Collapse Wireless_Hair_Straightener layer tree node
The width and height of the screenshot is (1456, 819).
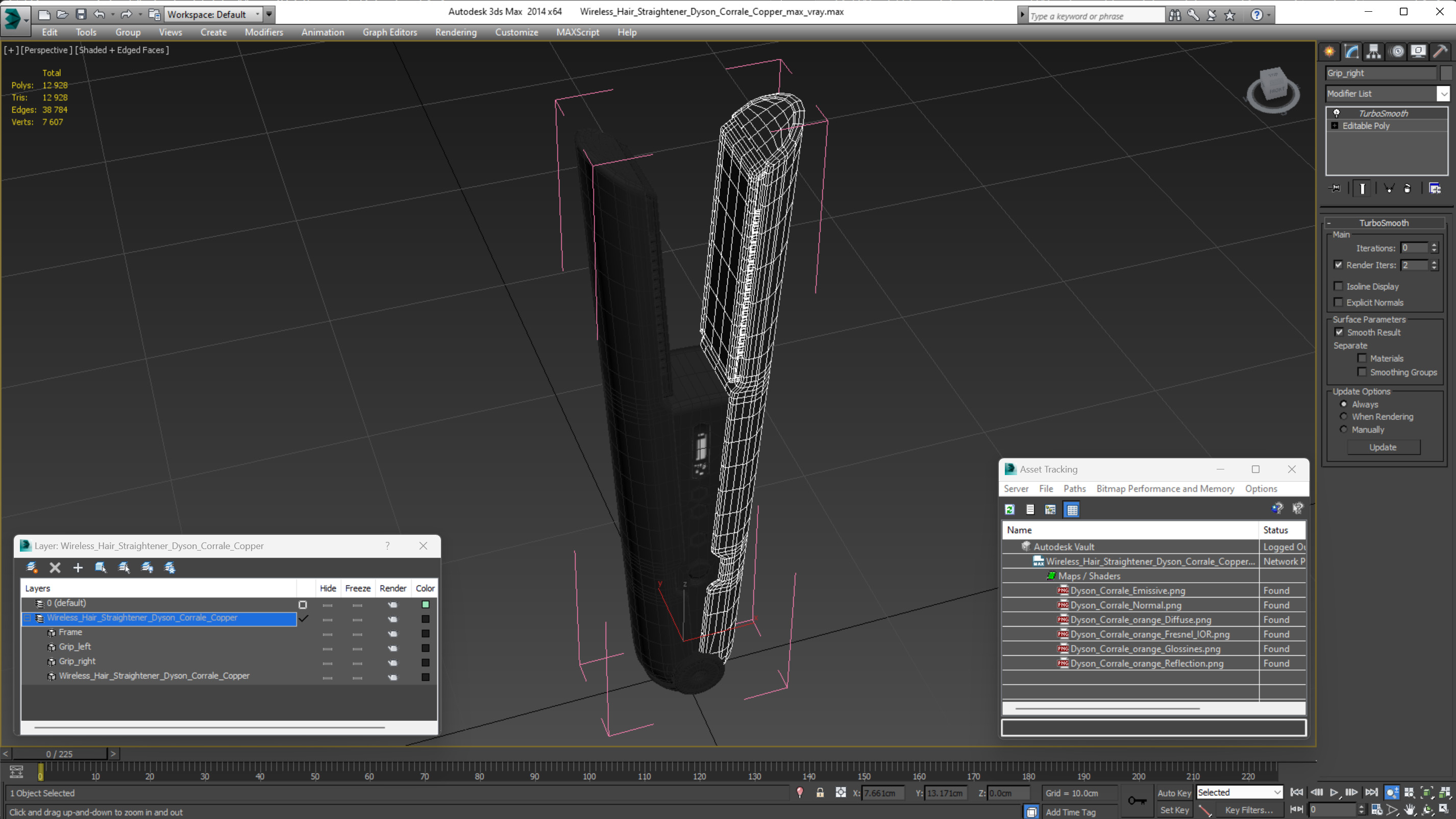(27, 618)
